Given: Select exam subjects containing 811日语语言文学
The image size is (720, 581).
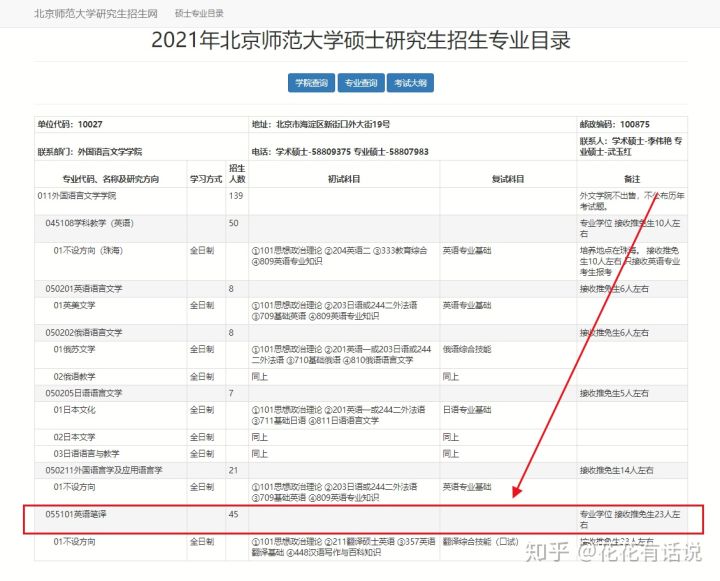Looking at the screenshot, I should (x=338, y=415).
